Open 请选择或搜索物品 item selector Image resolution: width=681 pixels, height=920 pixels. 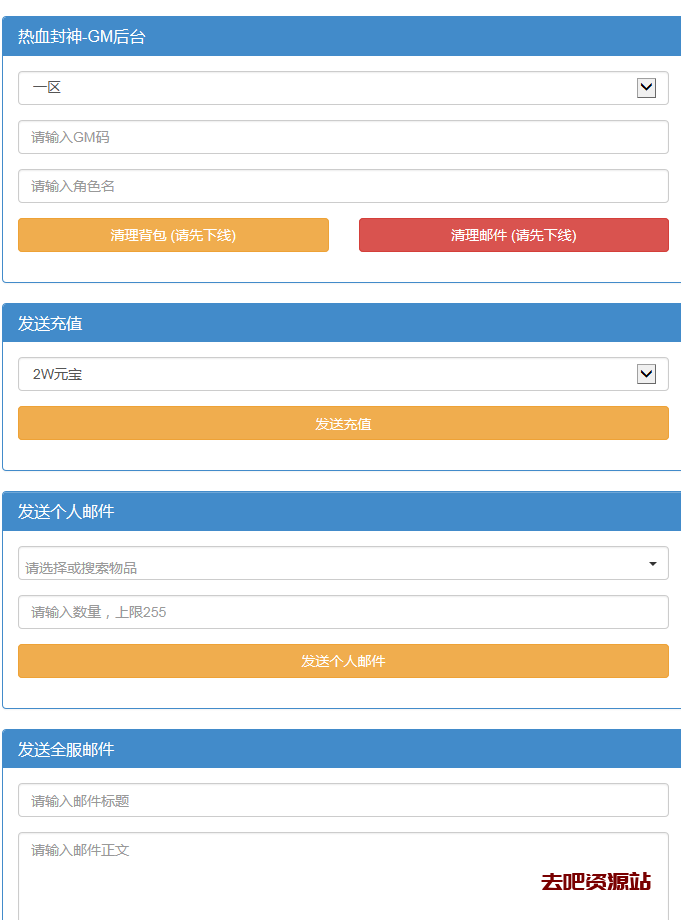point(343,563)
